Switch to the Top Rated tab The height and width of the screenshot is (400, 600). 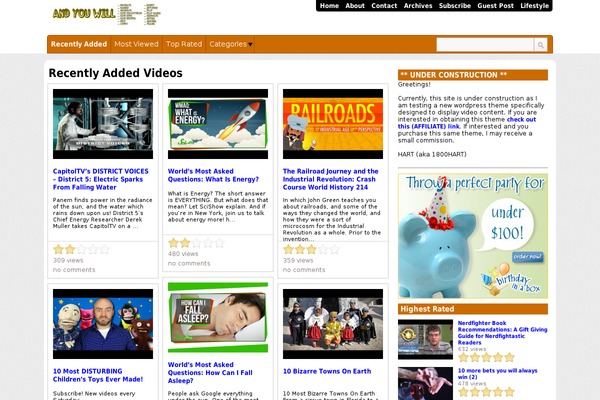tap(184, 44)
